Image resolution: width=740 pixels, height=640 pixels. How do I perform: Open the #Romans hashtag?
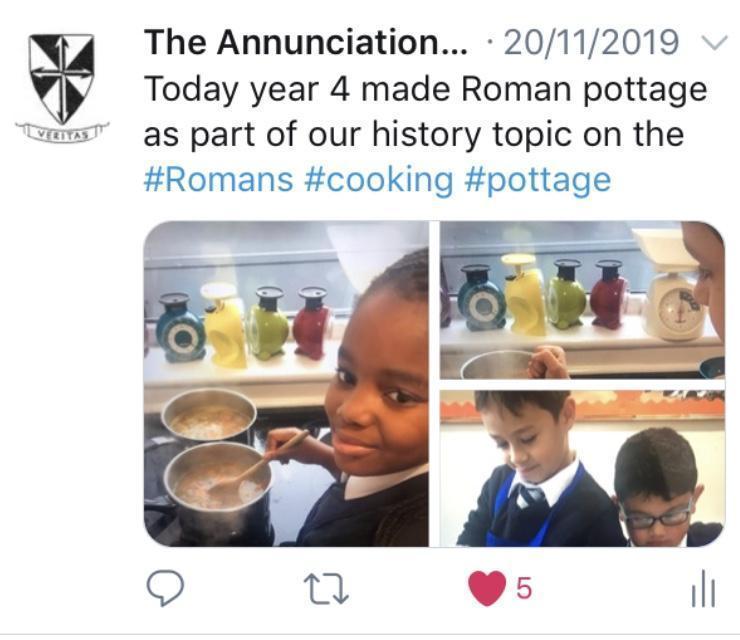[219, 181]
